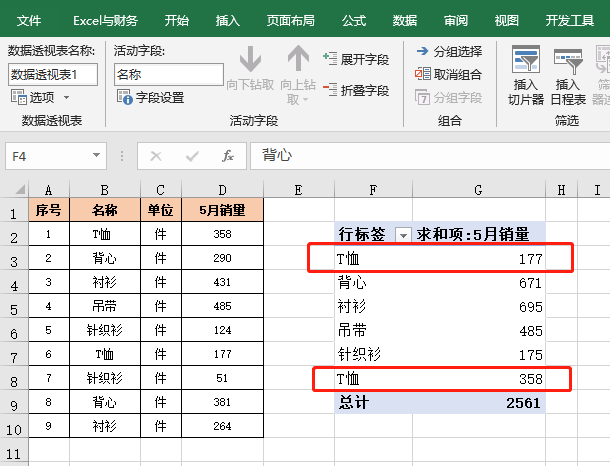This screenshot has height=466, width=610.
Task: Insert a timeline with 插入日程表 icon
Action: click(568, 60)
